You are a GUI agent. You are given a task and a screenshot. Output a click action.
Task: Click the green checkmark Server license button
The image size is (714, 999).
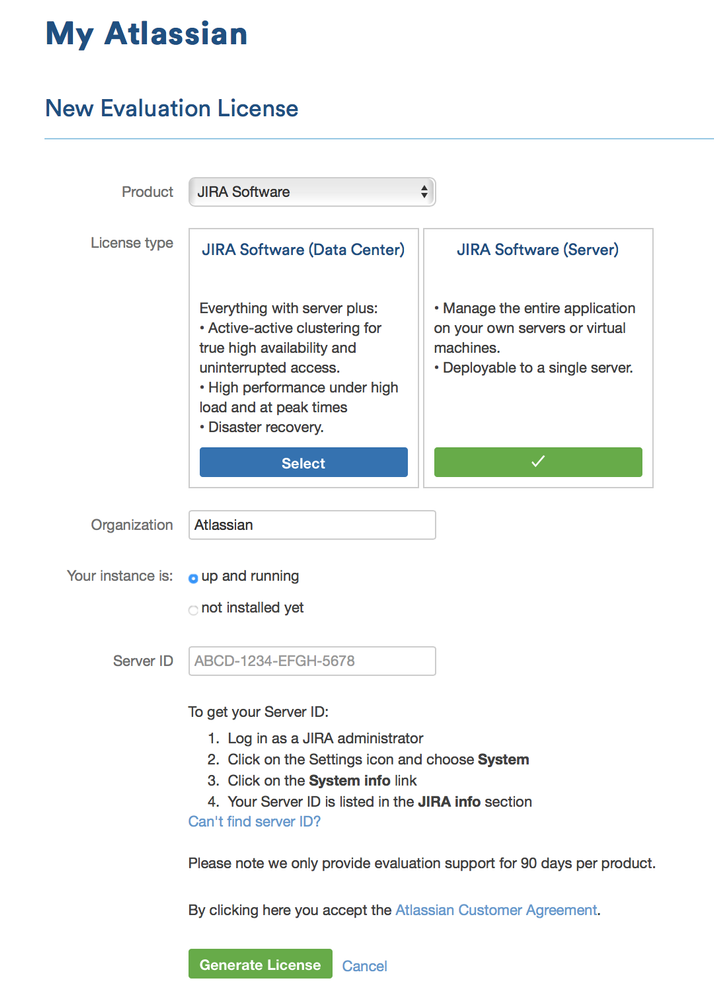click(x=538, y=462)
